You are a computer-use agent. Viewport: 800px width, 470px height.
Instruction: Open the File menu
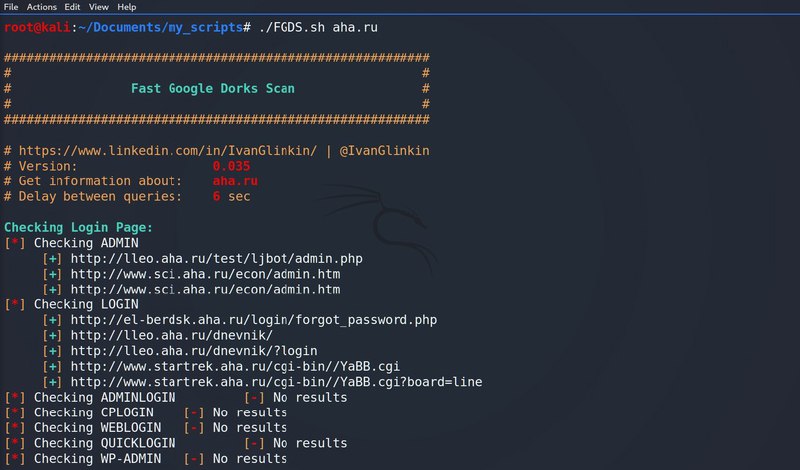pos(11,7)
